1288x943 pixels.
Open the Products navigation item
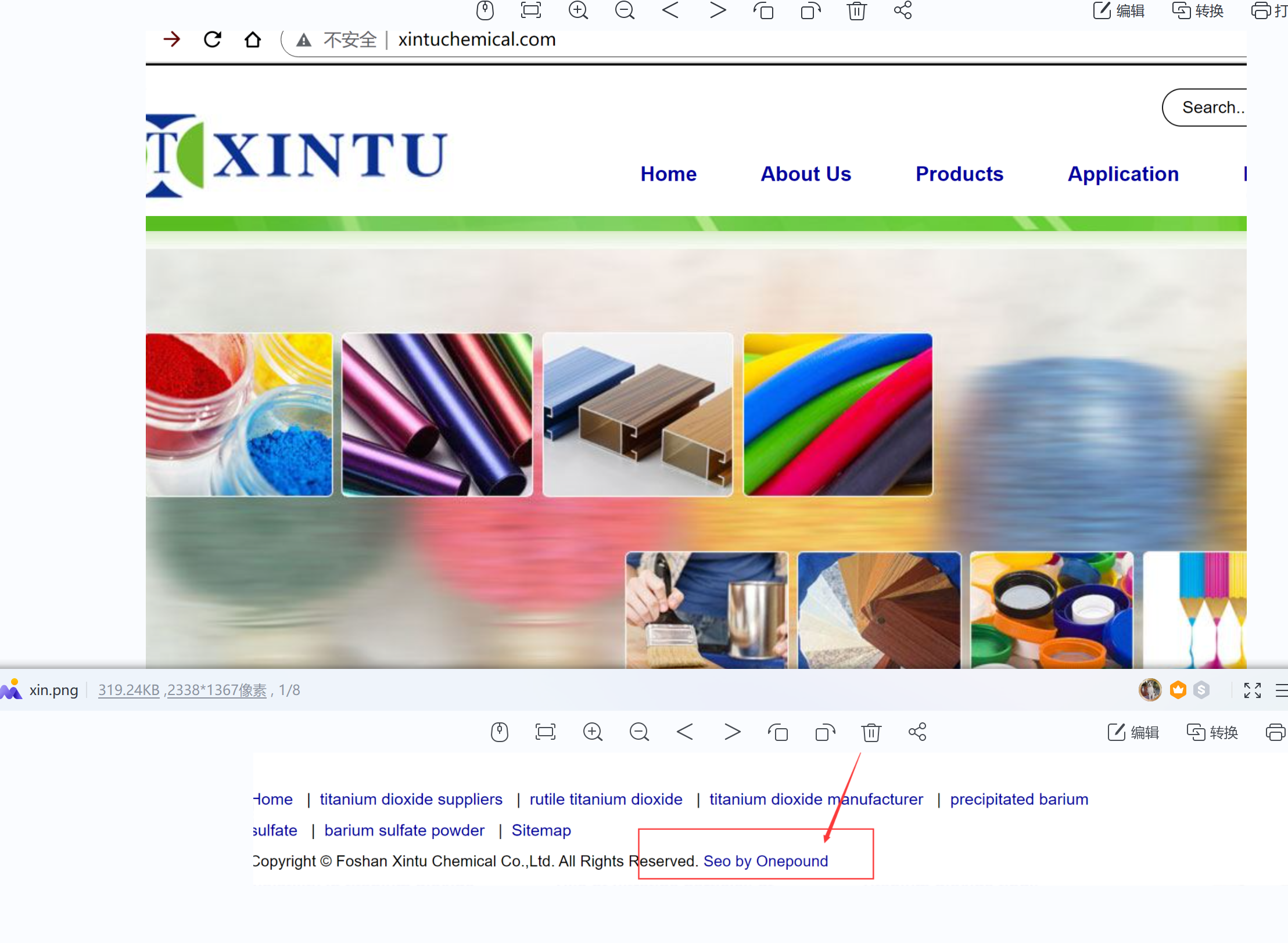pos(960,174)
